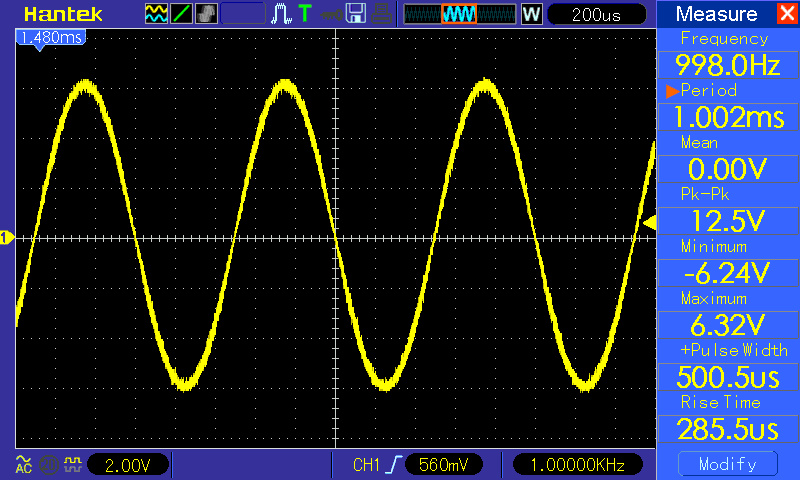
Task: Click the W window mode icon
Action: (531, 14)
